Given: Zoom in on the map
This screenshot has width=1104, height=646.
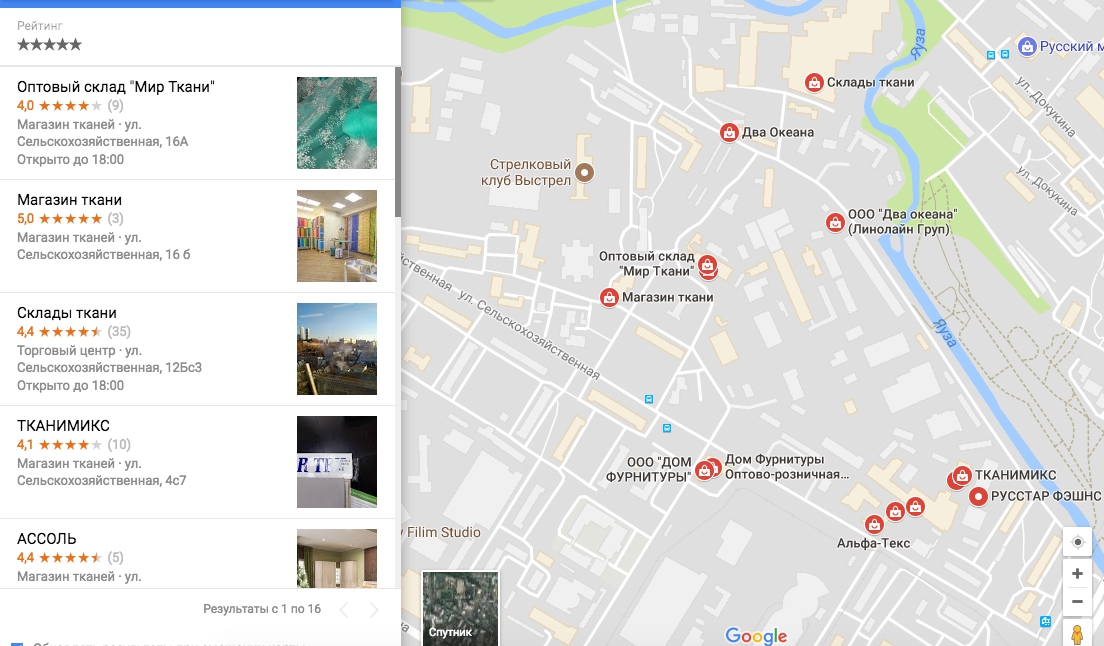Looking at the screenshot, I should [x=1077, y=574].
